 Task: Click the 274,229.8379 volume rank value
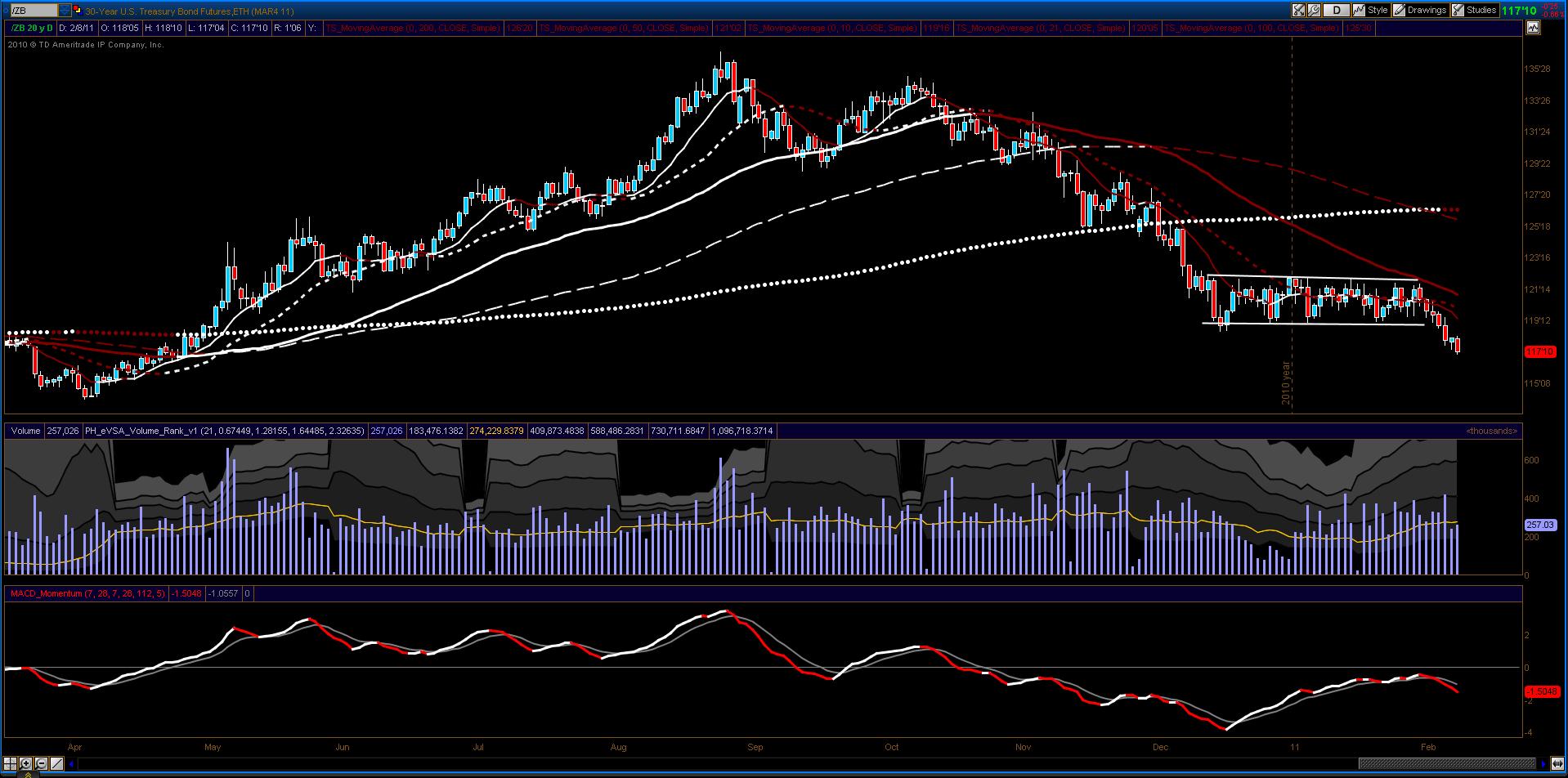[x=496, y=431]
